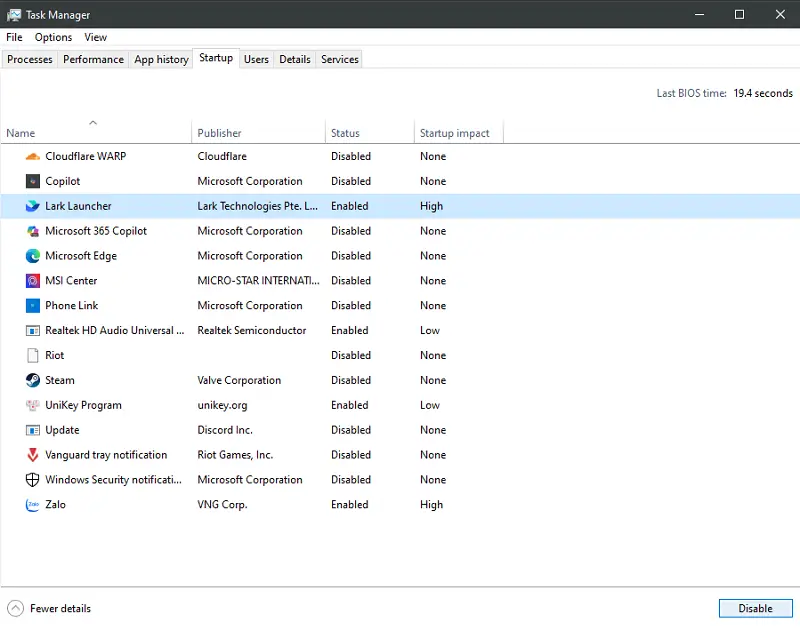This screenshot has height=630, width=800.
Task: Click the Cloudflare WARP cloud icon
Action: coord(32,156)
